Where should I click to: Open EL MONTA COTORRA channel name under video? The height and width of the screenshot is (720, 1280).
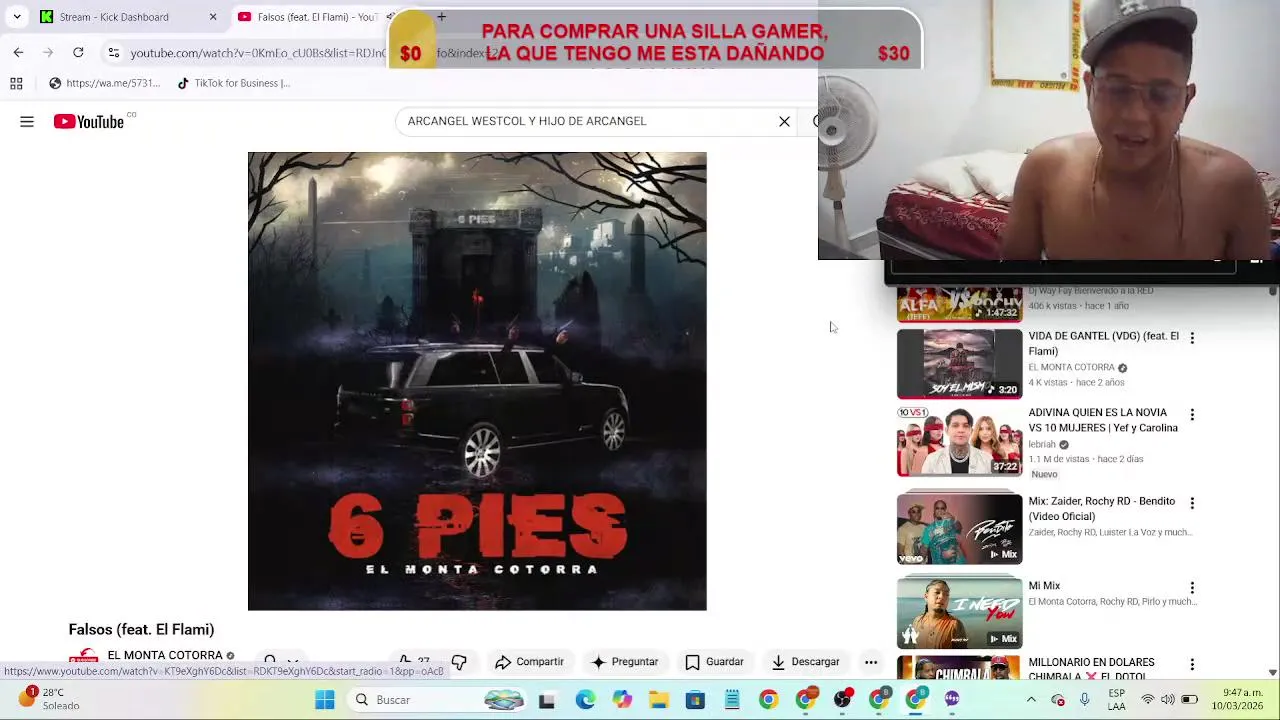(x=165, y=656)
